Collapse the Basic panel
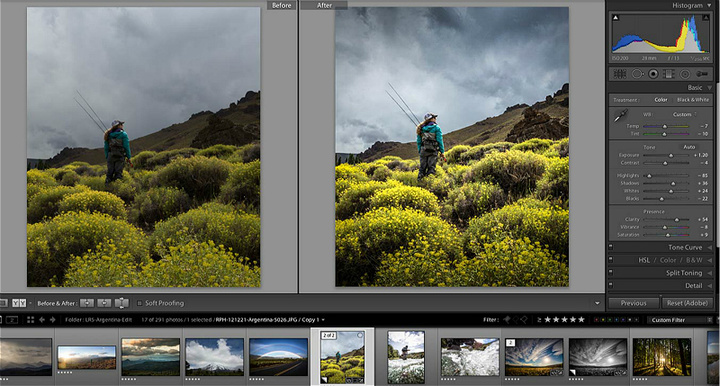This screenshot has width=720, height=386. tap(710, 88)
